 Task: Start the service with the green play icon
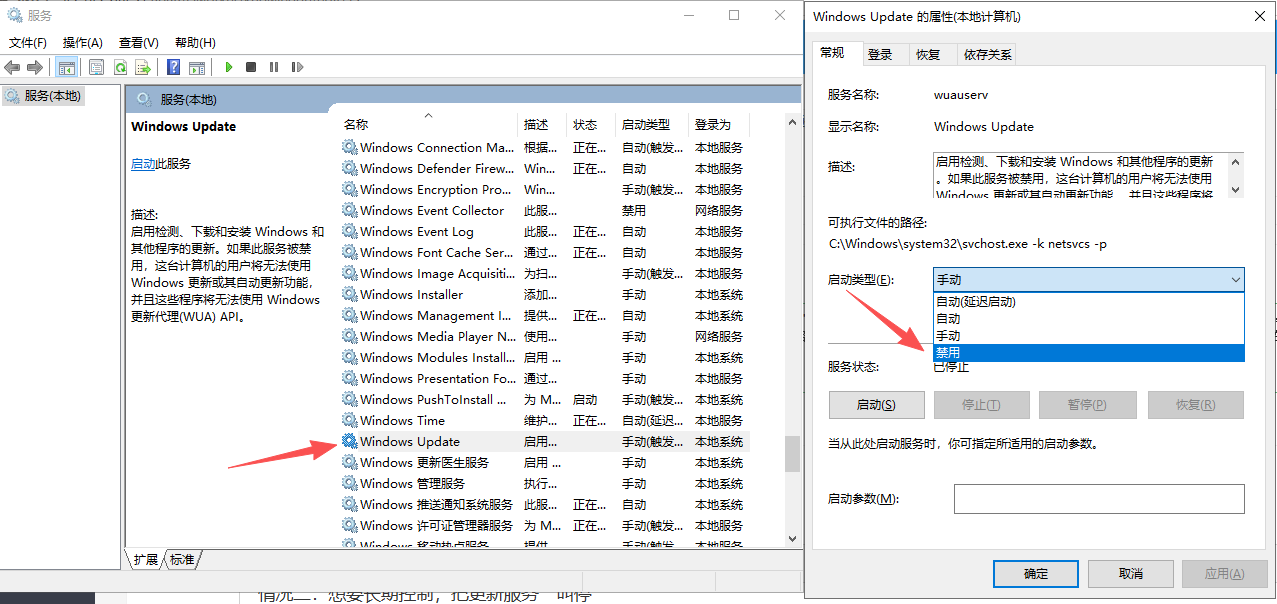(229, 67)
